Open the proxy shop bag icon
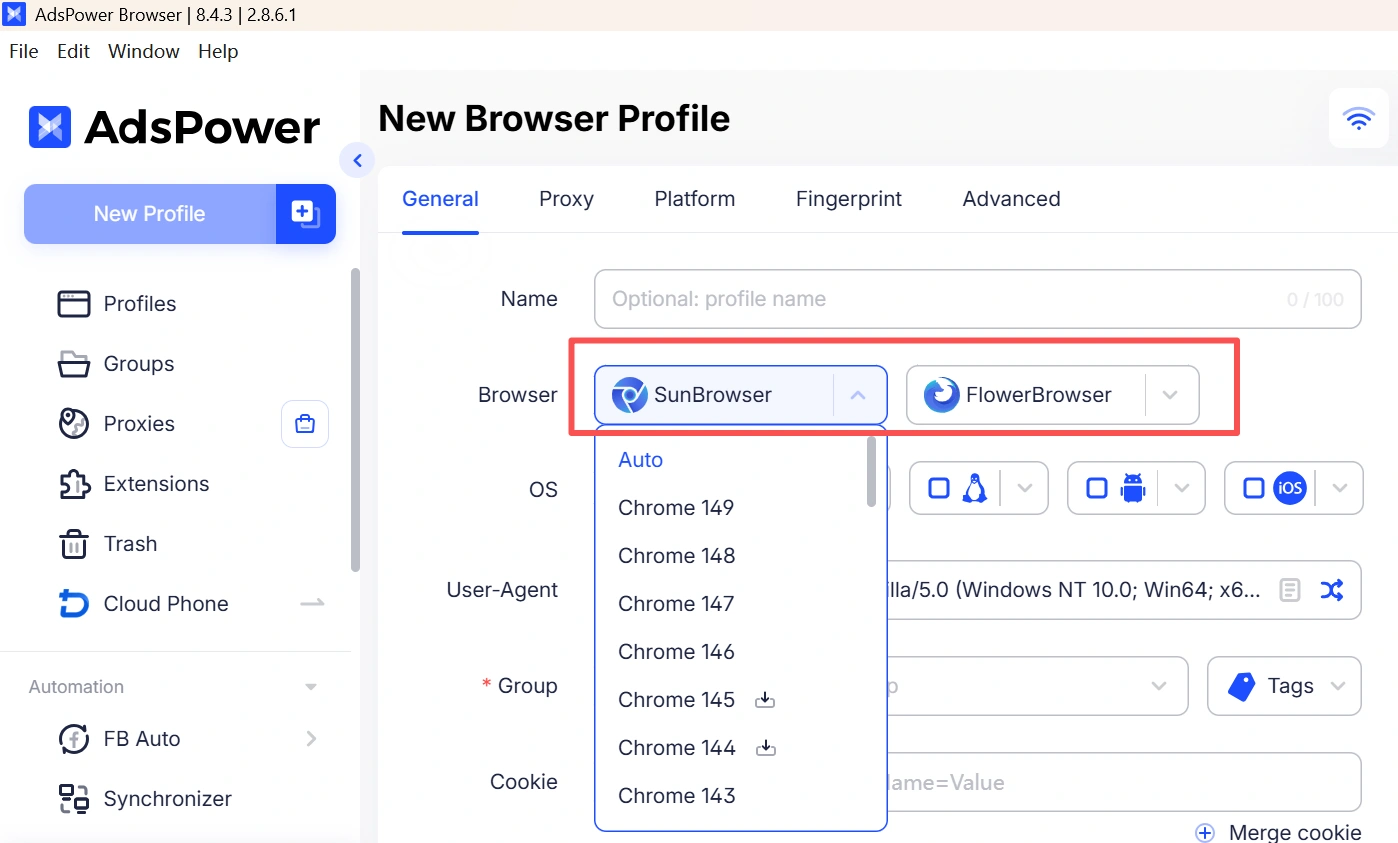The height and width of the screenshot is (843, 1398). [x=305, y=424]
